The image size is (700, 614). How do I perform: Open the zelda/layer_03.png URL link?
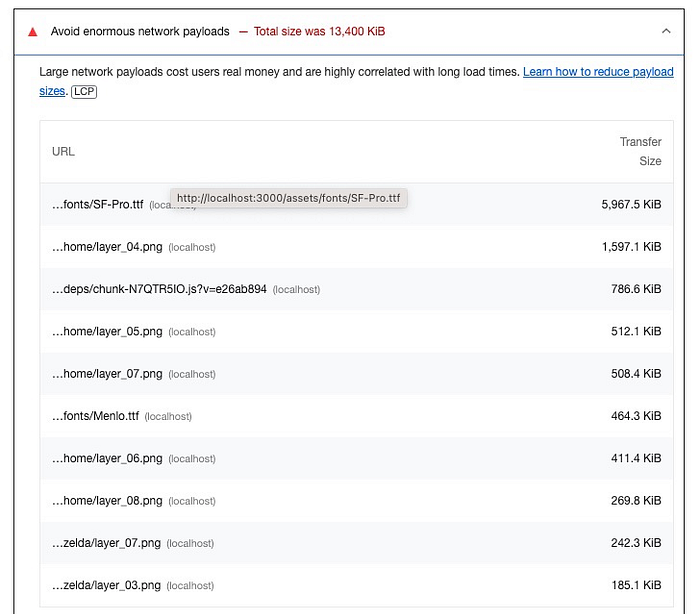pos(106,586)
